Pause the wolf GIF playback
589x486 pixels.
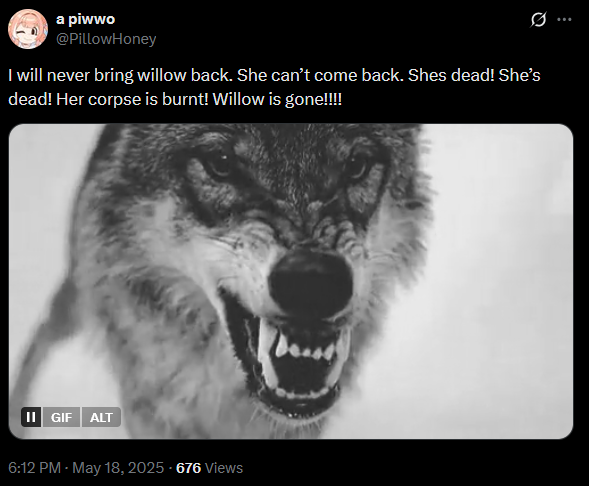coord(31,417)
